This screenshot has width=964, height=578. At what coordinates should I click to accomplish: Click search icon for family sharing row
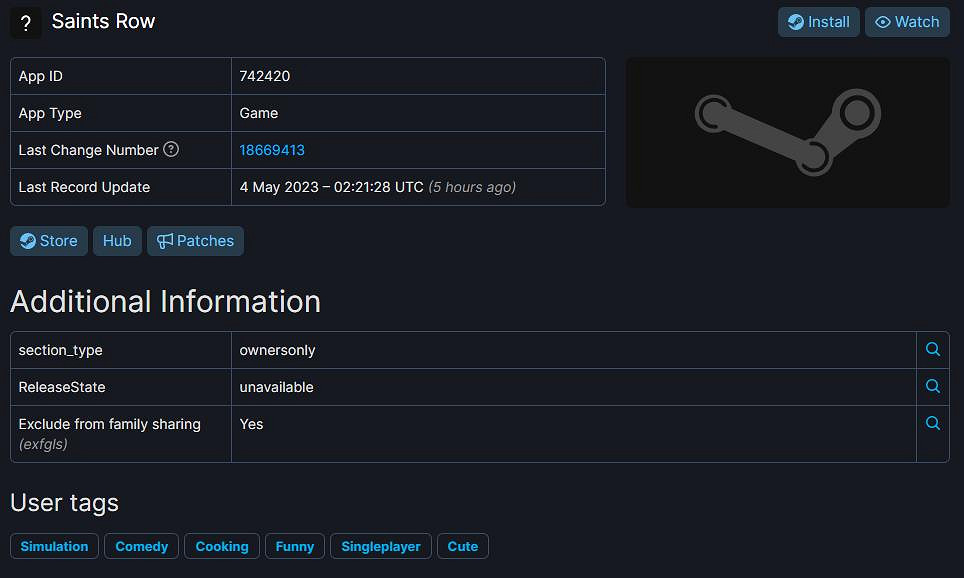[x=932, y=424]
